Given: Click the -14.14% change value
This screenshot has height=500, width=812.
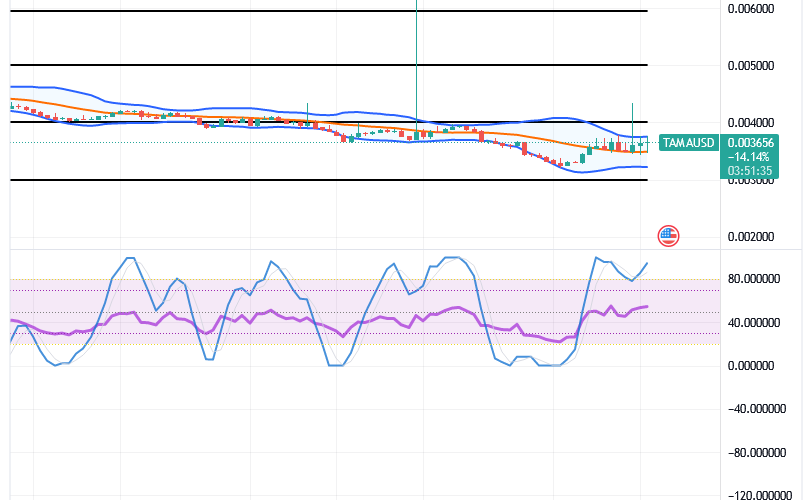Looking at the screenshot, I should coord(748,156).
